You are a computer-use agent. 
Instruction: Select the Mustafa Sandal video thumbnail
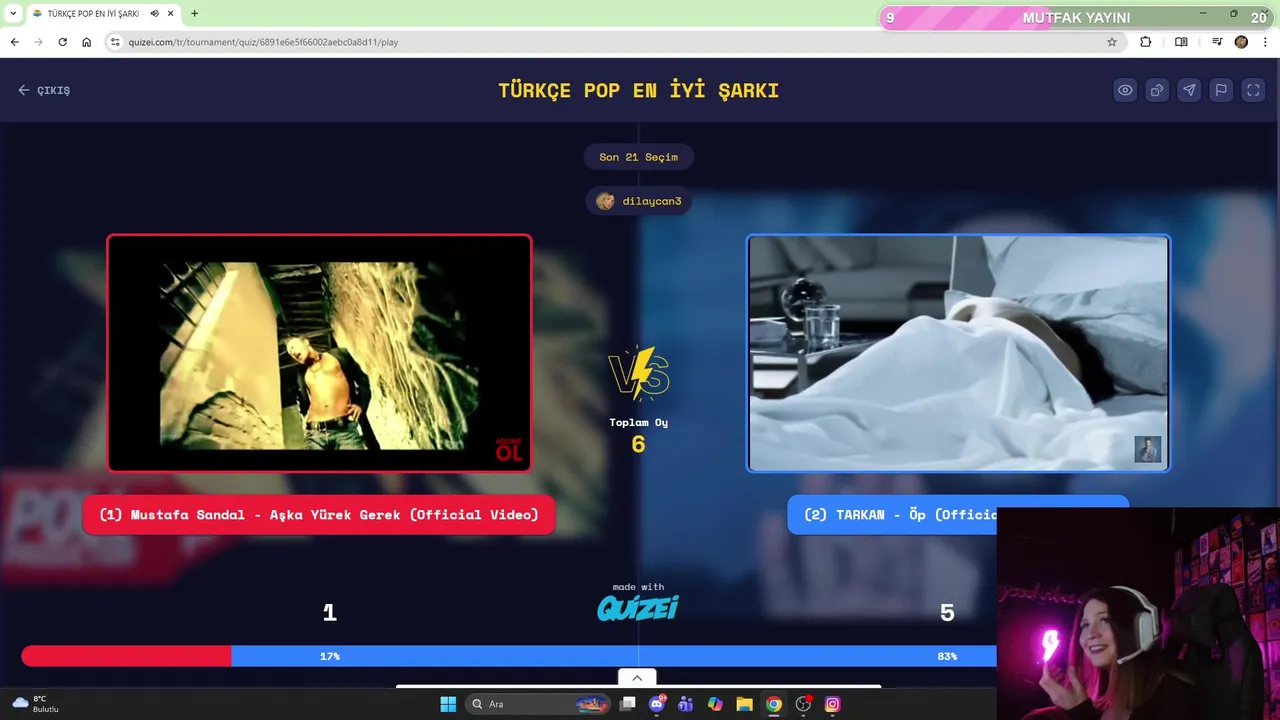[319, 353]
